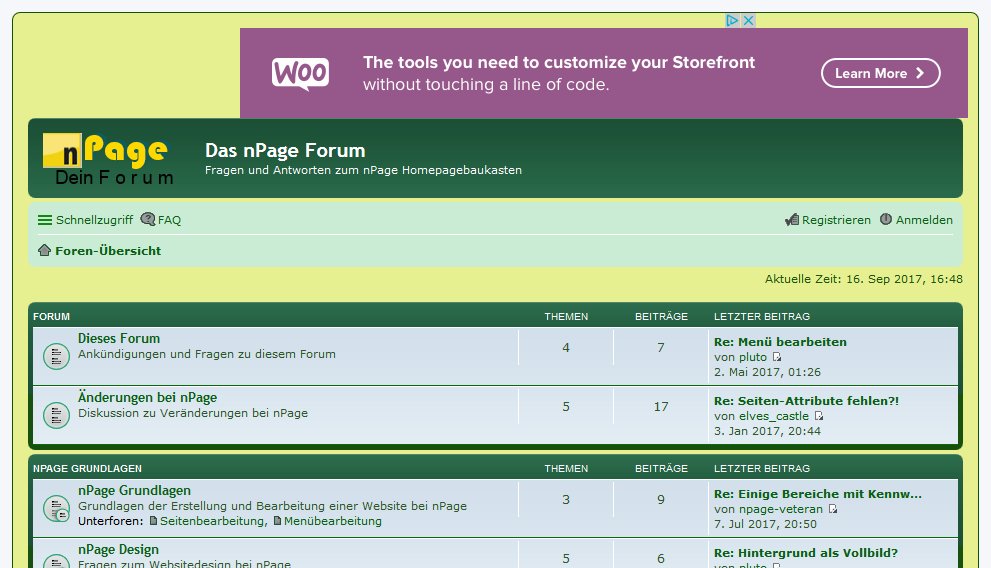
Task: Click Registrieren to create an account
Action: click(828, 220)
